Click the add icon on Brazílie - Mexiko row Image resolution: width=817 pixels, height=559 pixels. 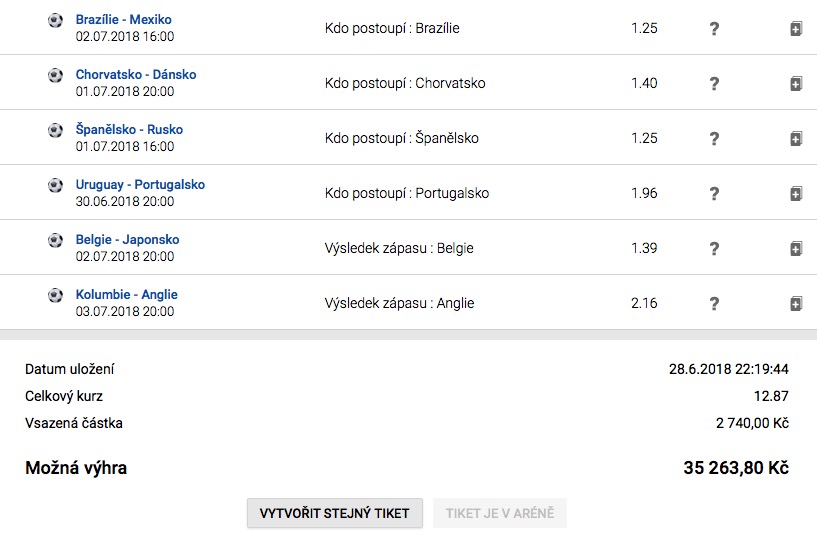[x=796, y=29]
